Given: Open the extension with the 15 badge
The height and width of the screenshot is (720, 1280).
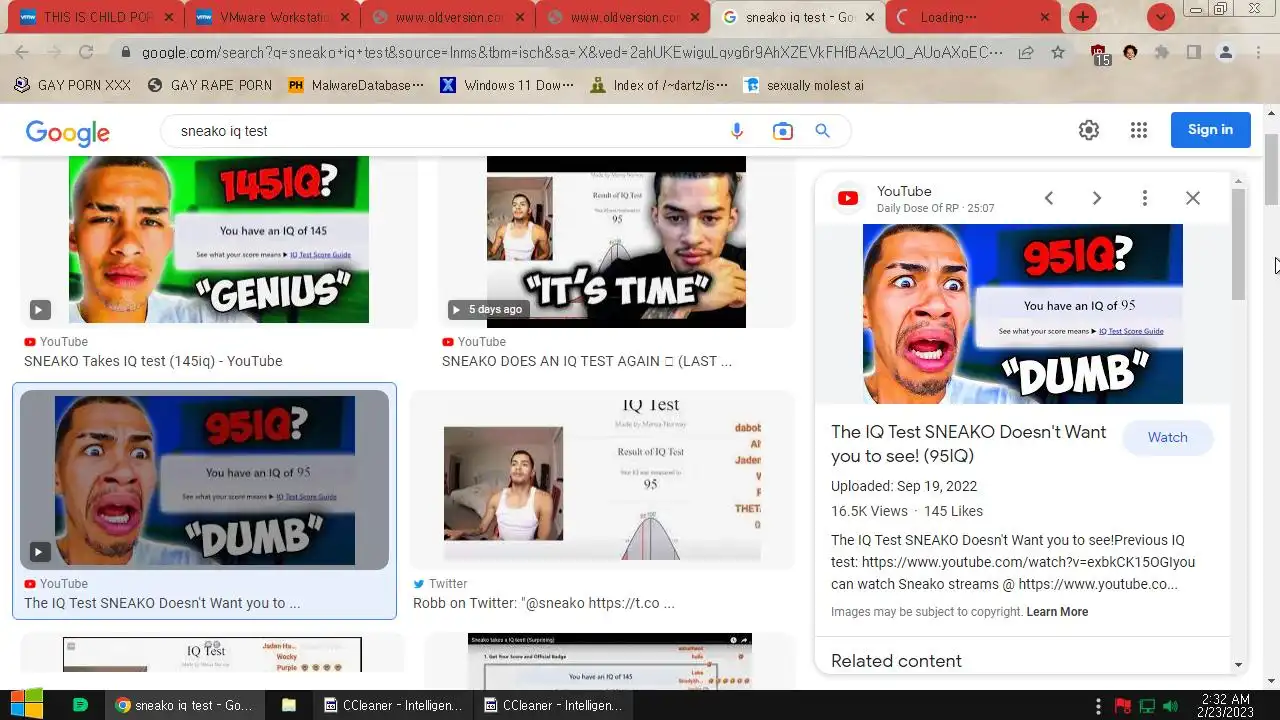Looking at the screenshot, I should [x=1099, y=54].
